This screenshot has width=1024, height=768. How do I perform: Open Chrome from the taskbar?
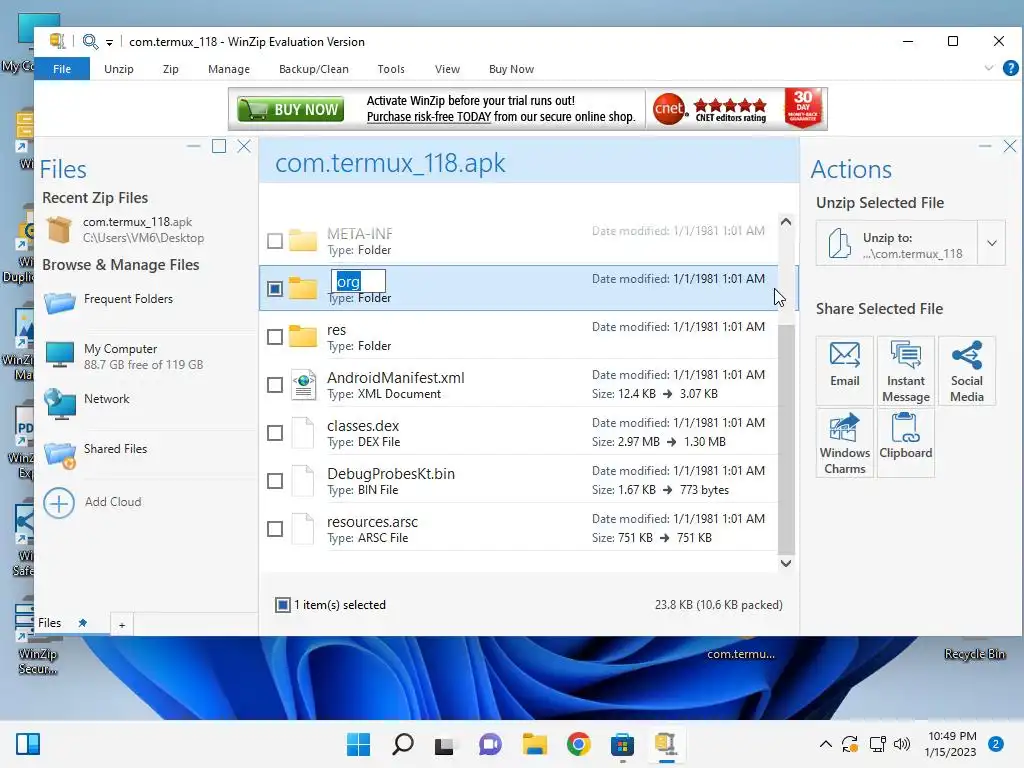[x=578, y=744]
